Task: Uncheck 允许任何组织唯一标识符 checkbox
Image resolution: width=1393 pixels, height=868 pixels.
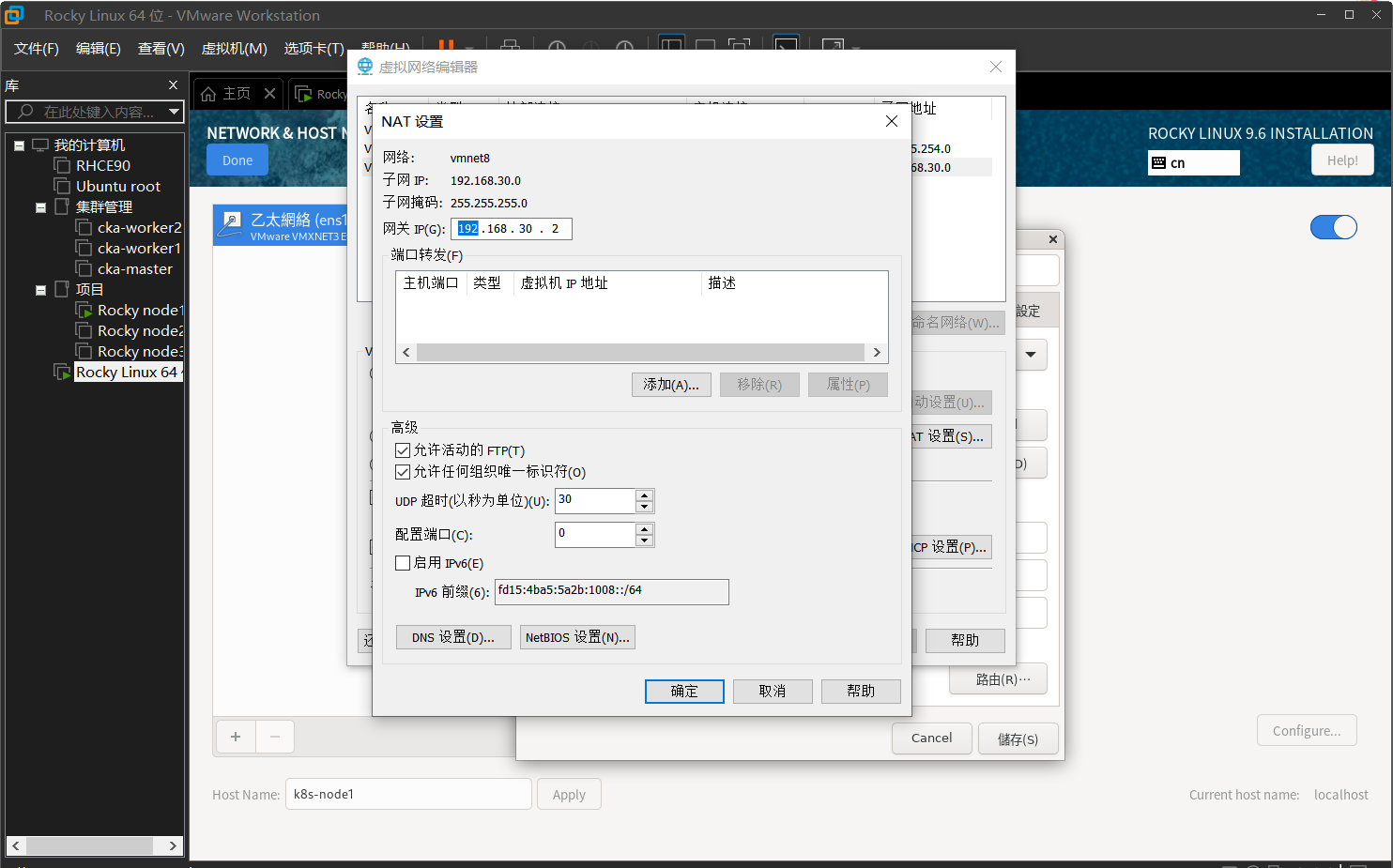Action: pyautogui.click(x=403, y=472)
